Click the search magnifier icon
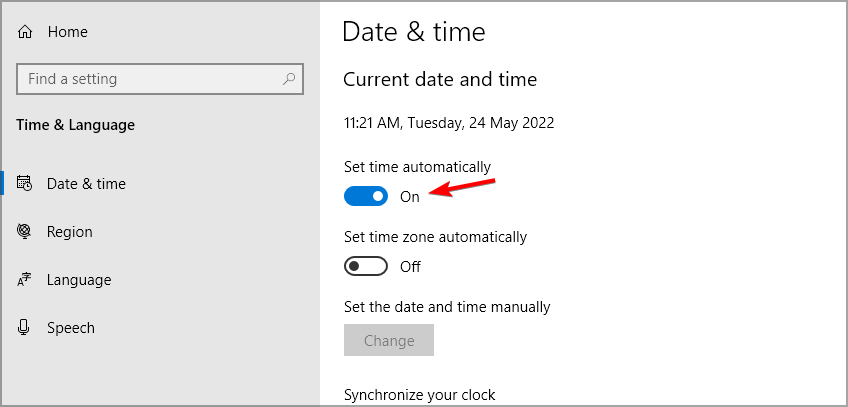This screenshot has width=848, height=407. coord(289,79)
